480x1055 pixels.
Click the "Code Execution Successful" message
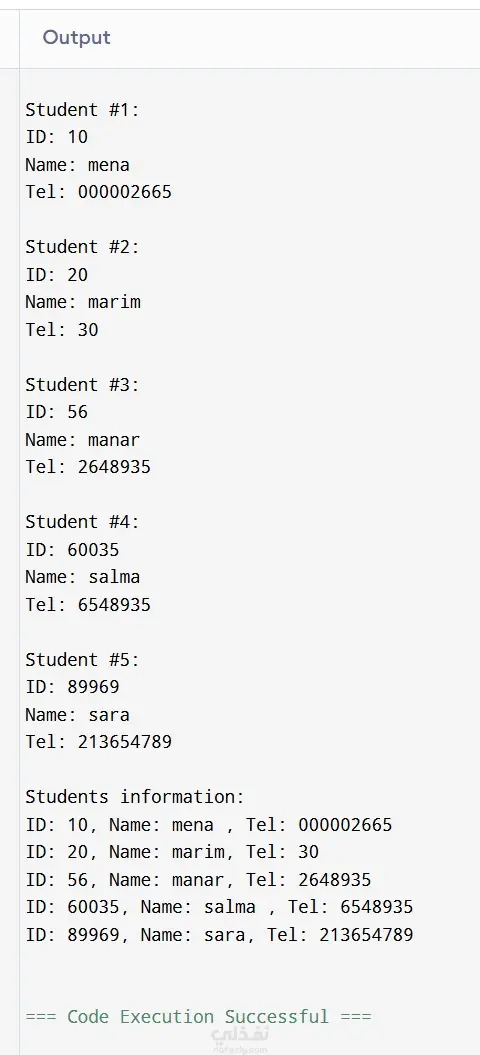(x=198, y=1016)
